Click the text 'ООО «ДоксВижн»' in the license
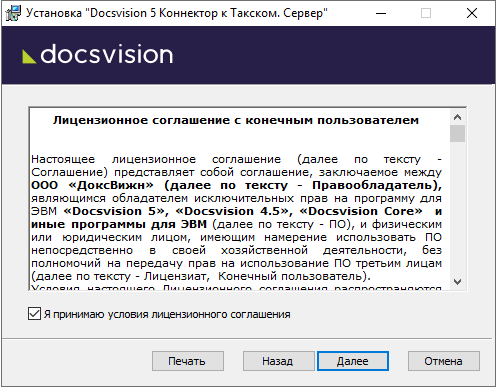 tap(92, 185)
